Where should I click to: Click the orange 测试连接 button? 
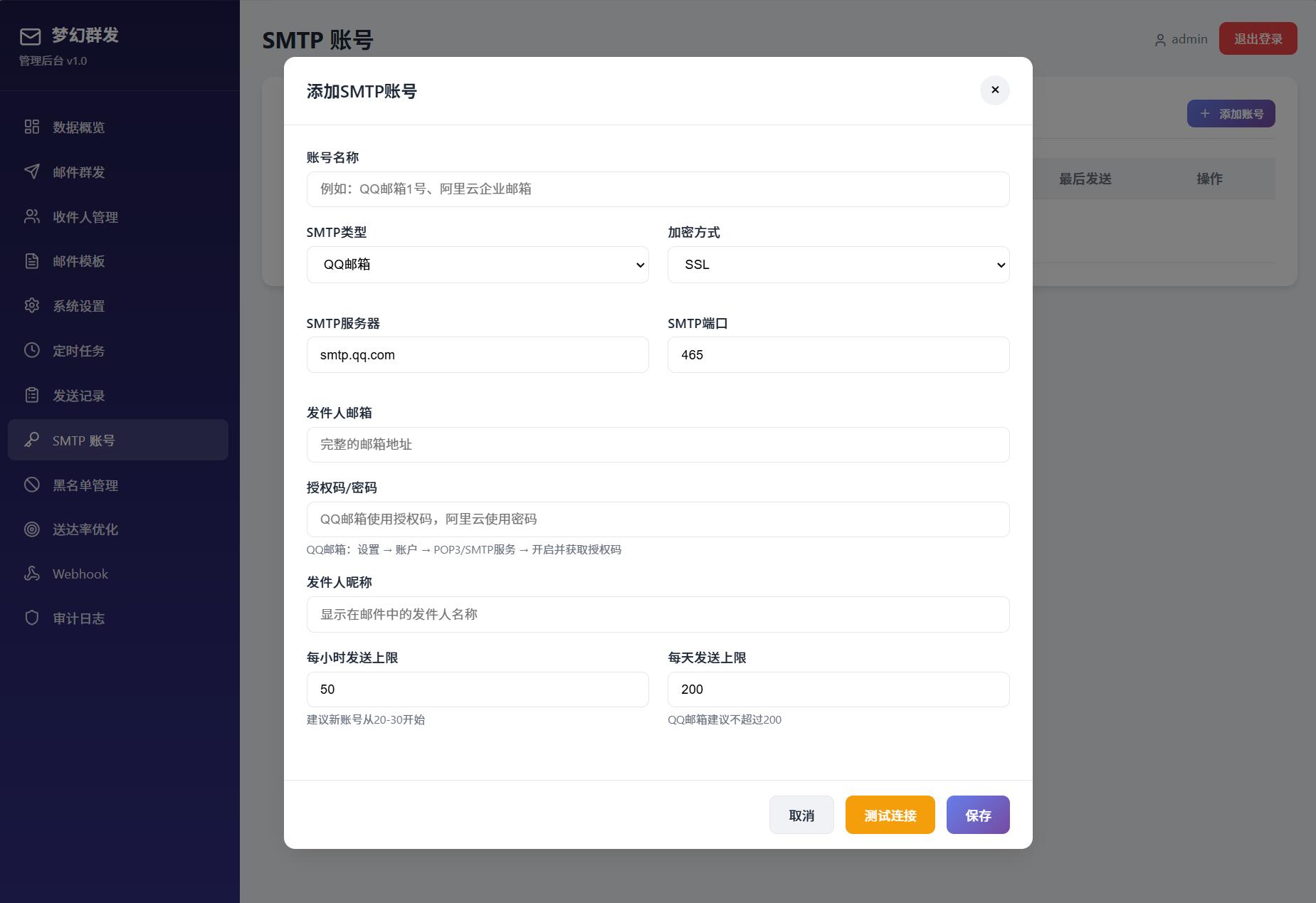tap(890, 815)
